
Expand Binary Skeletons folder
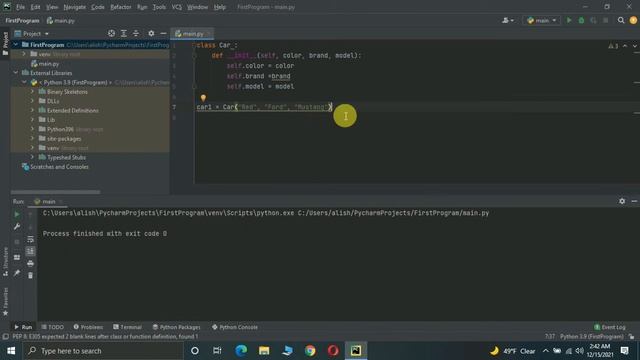(32, 91)
